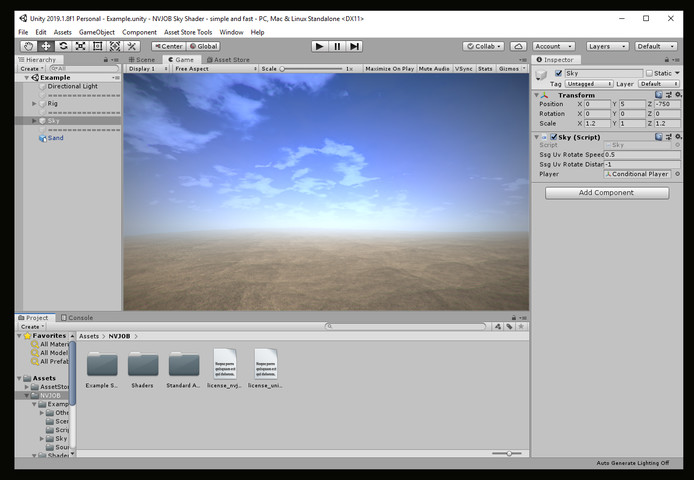
Task: Click Create in Hierarchy panel
Action: pyautogui.click(x=31, y=69)
